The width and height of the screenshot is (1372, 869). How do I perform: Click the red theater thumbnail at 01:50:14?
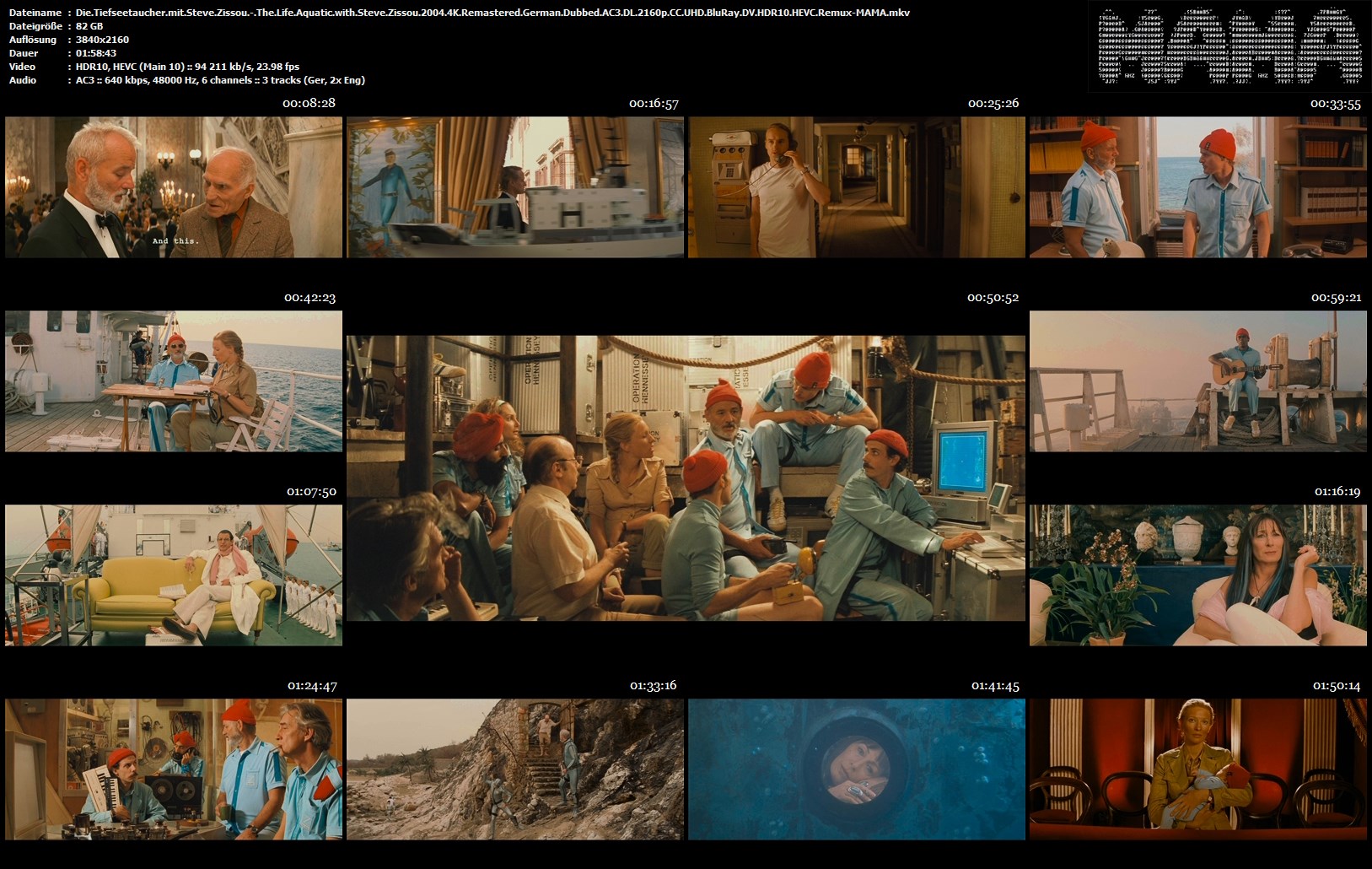point(1198,769)
